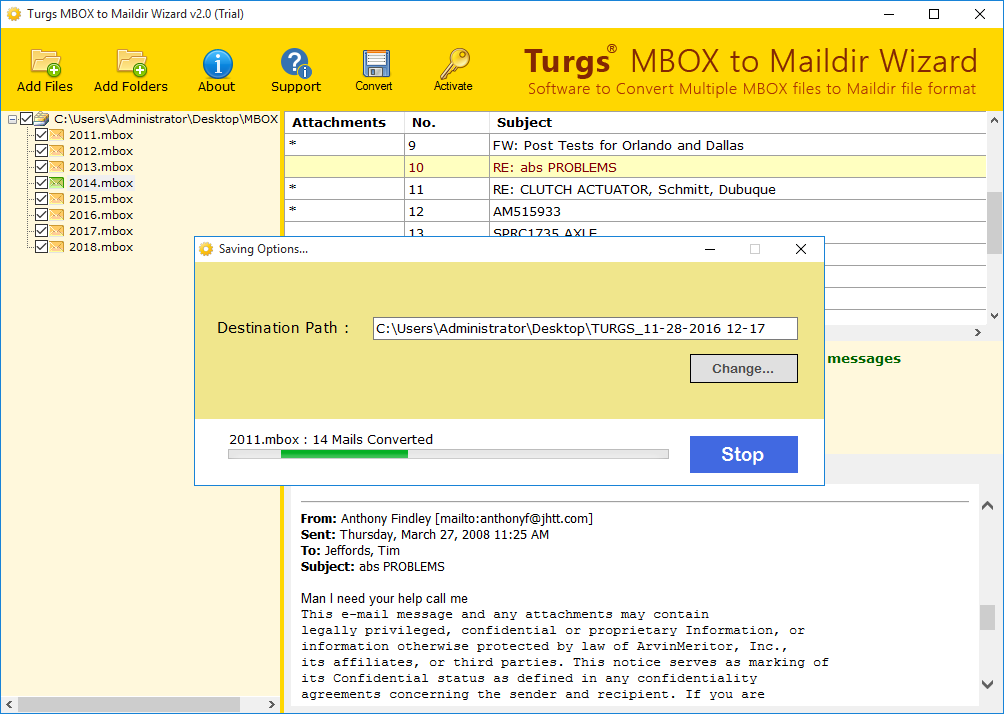Click the envelope icon of 2017.mbox
The width and height of the screenshot is (1004, 714).
pyautogui.click(x=57, y=231)
